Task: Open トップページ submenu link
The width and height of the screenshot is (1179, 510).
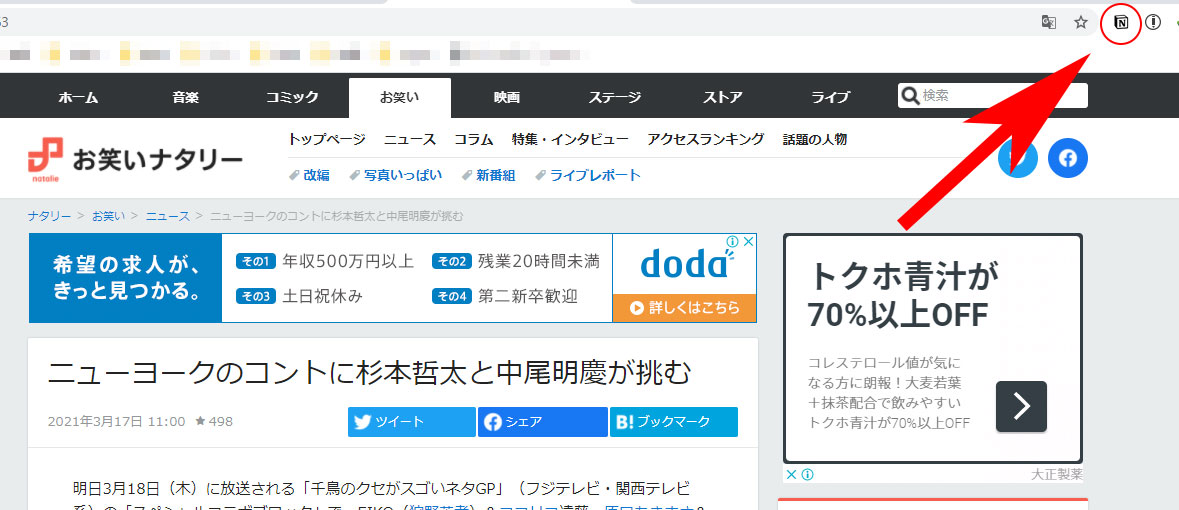Action: (326, 139)
